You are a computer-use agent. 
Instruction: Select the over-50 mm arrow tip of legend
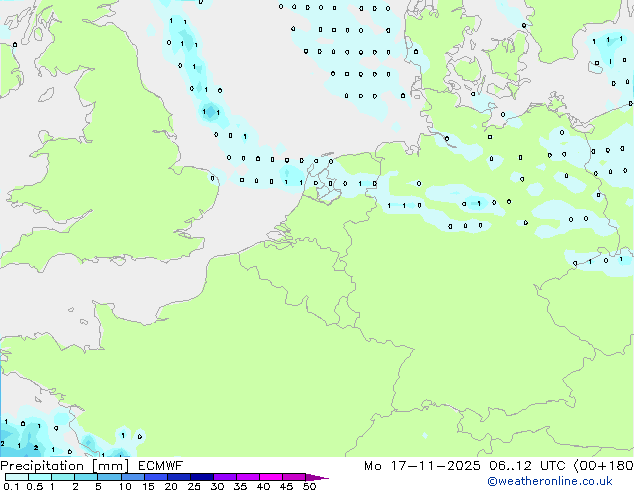tap(317, 477)
